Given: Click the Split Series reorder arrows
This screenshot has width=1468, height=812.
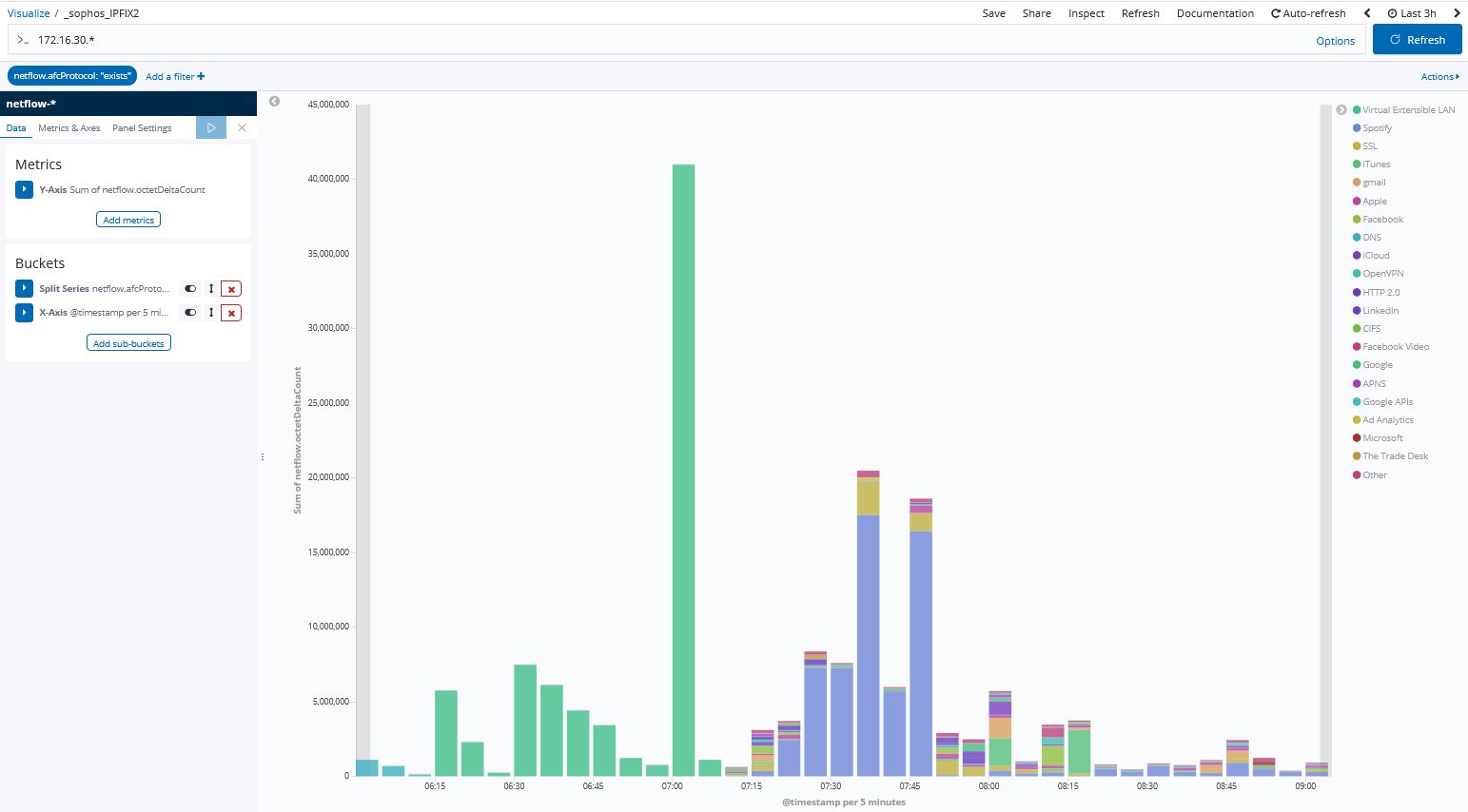Looking at the screenshot, I should tap(211, 289).
